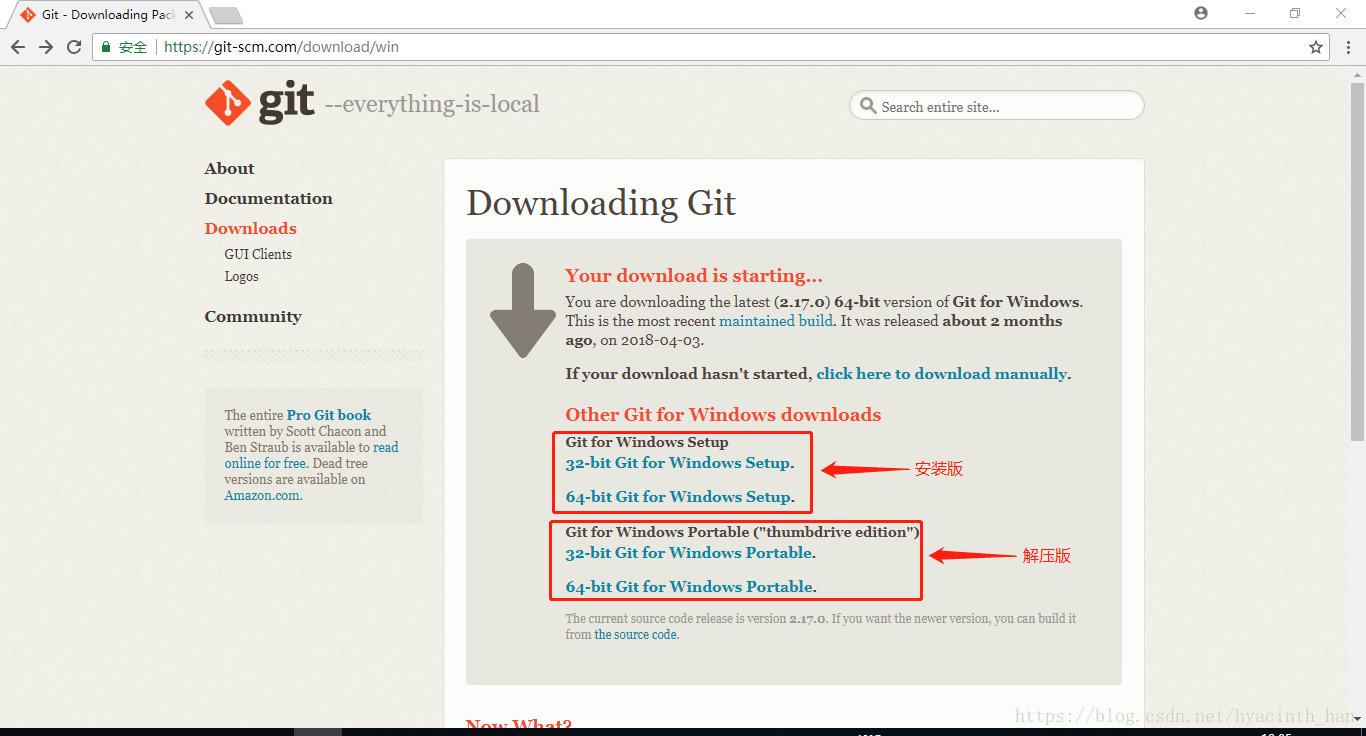1366x736 pixels.
Task: Open Chrome's three-dot menu
Action: 1346,47
